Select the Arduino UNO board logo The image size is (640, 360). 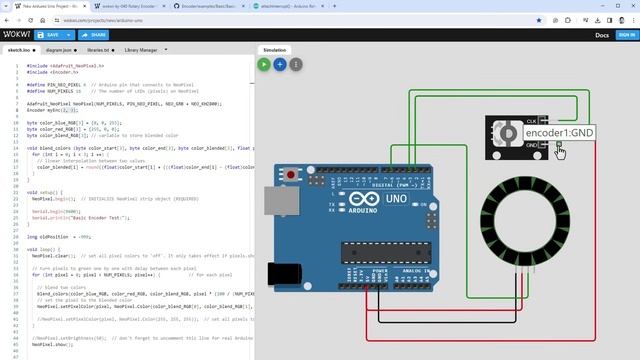pos(364,199)
